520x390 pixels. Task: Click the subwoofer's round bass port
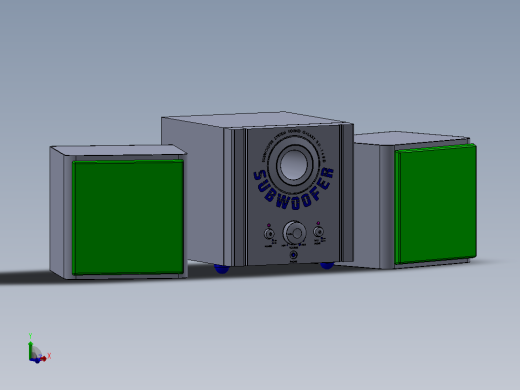click(x=293, y=165)
